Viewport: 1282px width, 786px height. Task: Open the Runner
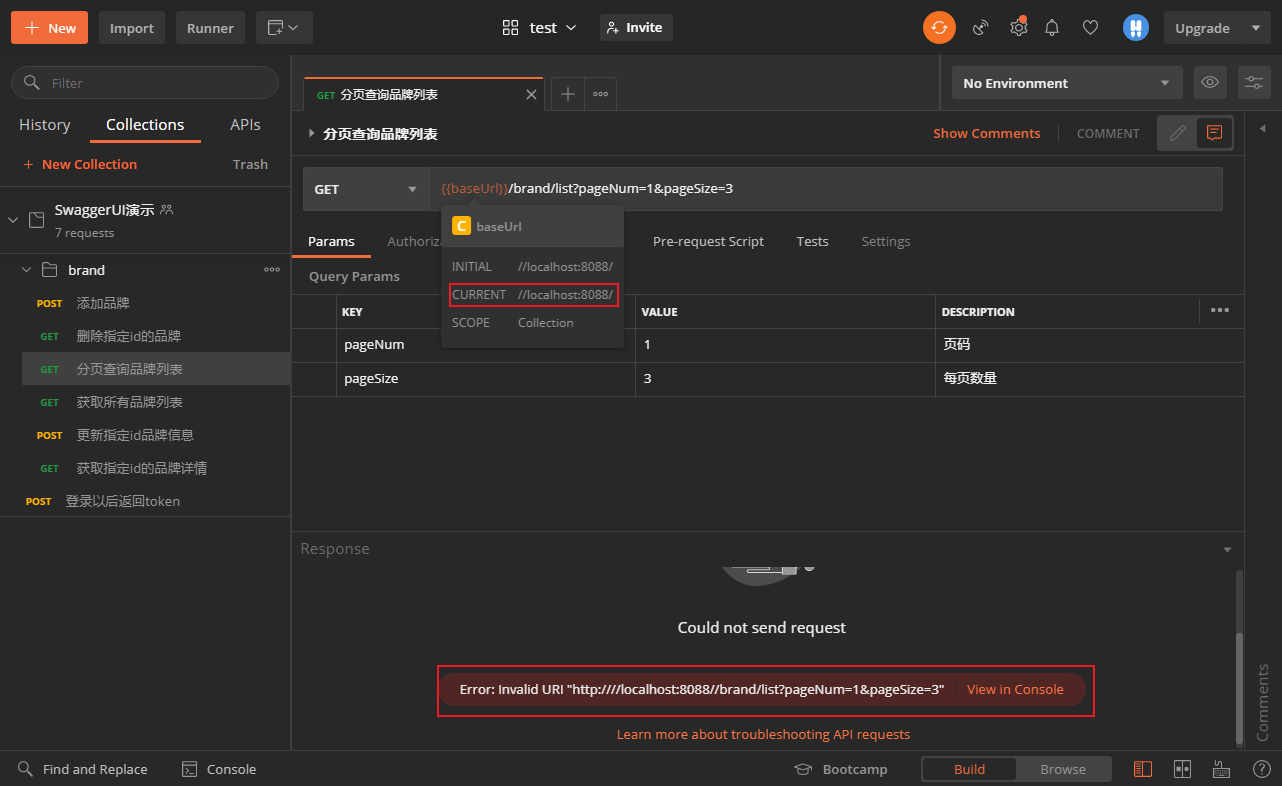pyautogui.click(x=211, y=28)
